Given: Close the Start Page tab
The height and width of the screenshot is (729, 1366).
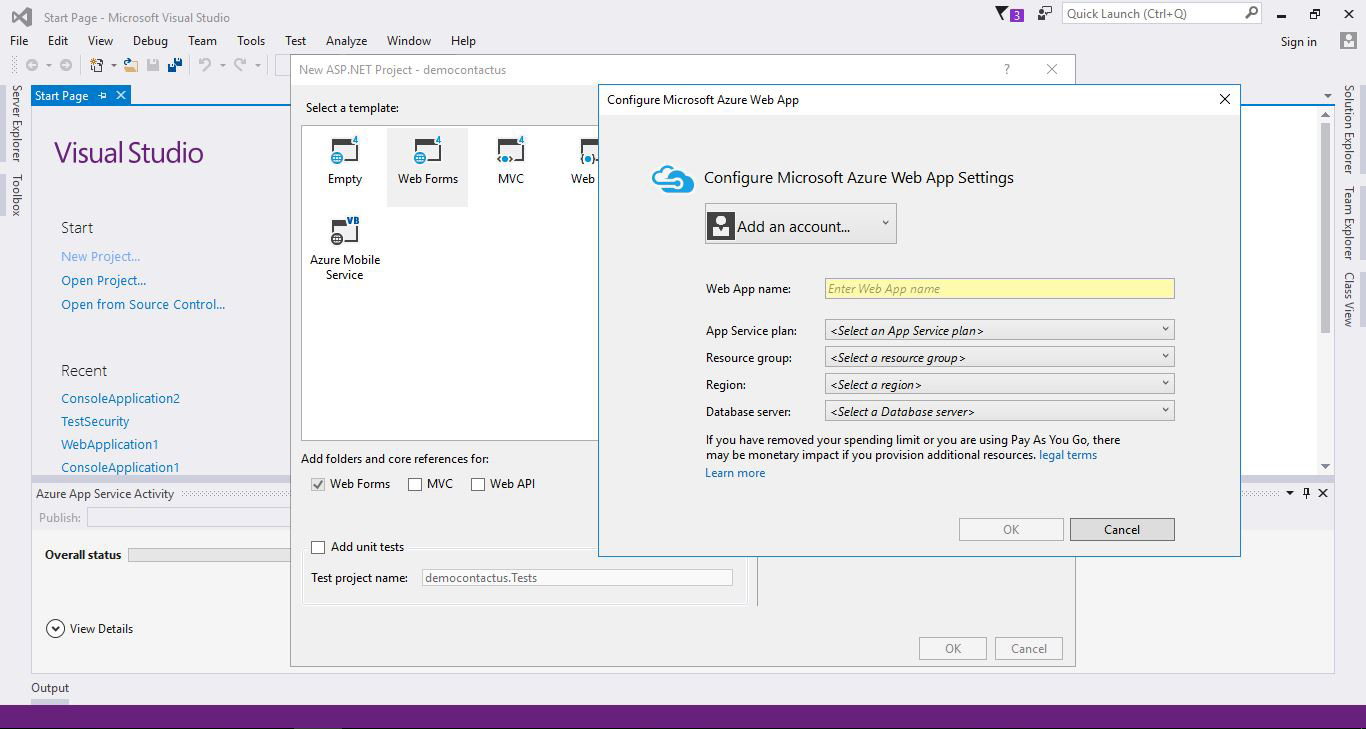Looking at the screenshot, I should point(121,96).
